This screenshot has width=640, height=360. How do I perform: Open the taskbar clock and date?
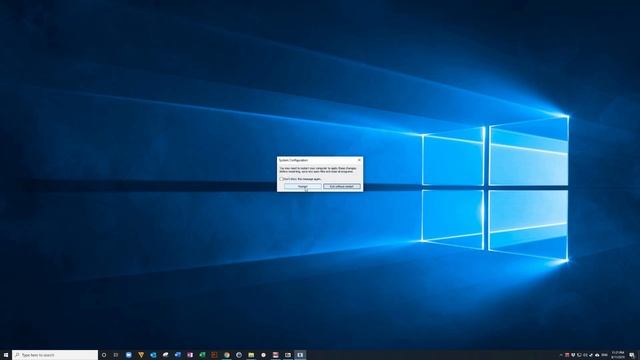point(618,355)
